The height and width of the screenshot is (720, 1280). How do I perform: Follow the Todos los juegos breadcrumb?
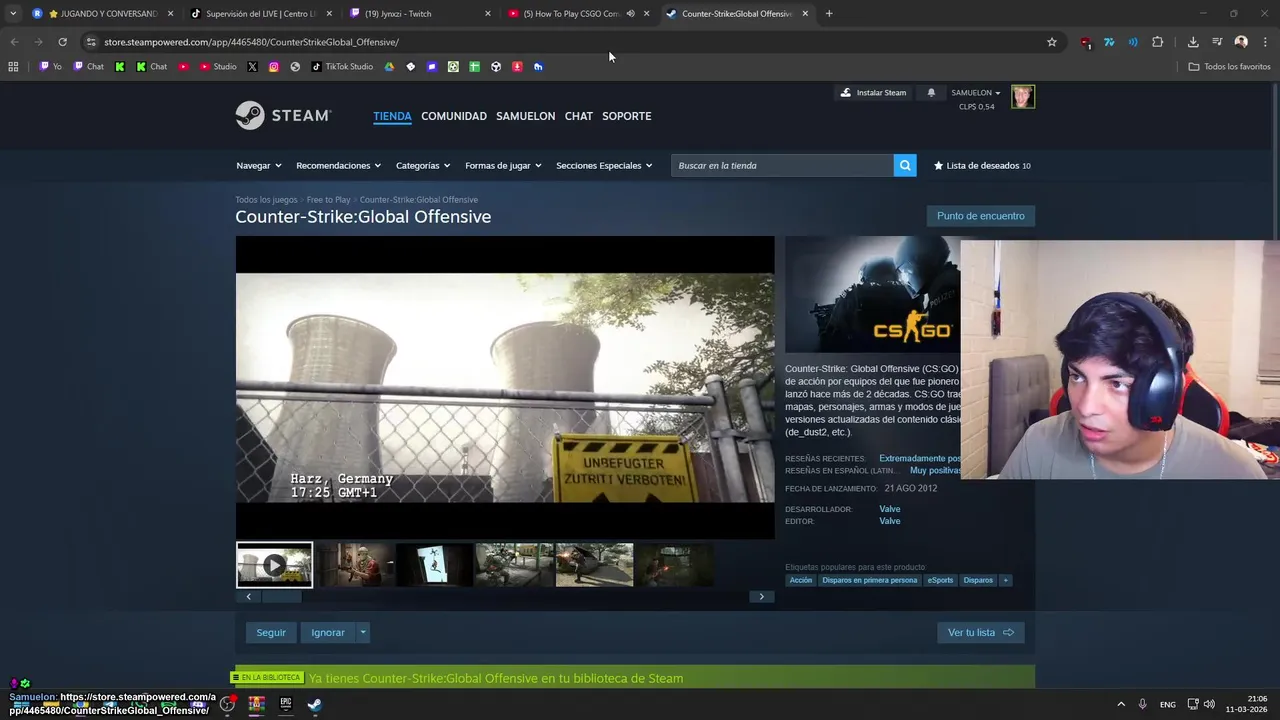point(266,200)
